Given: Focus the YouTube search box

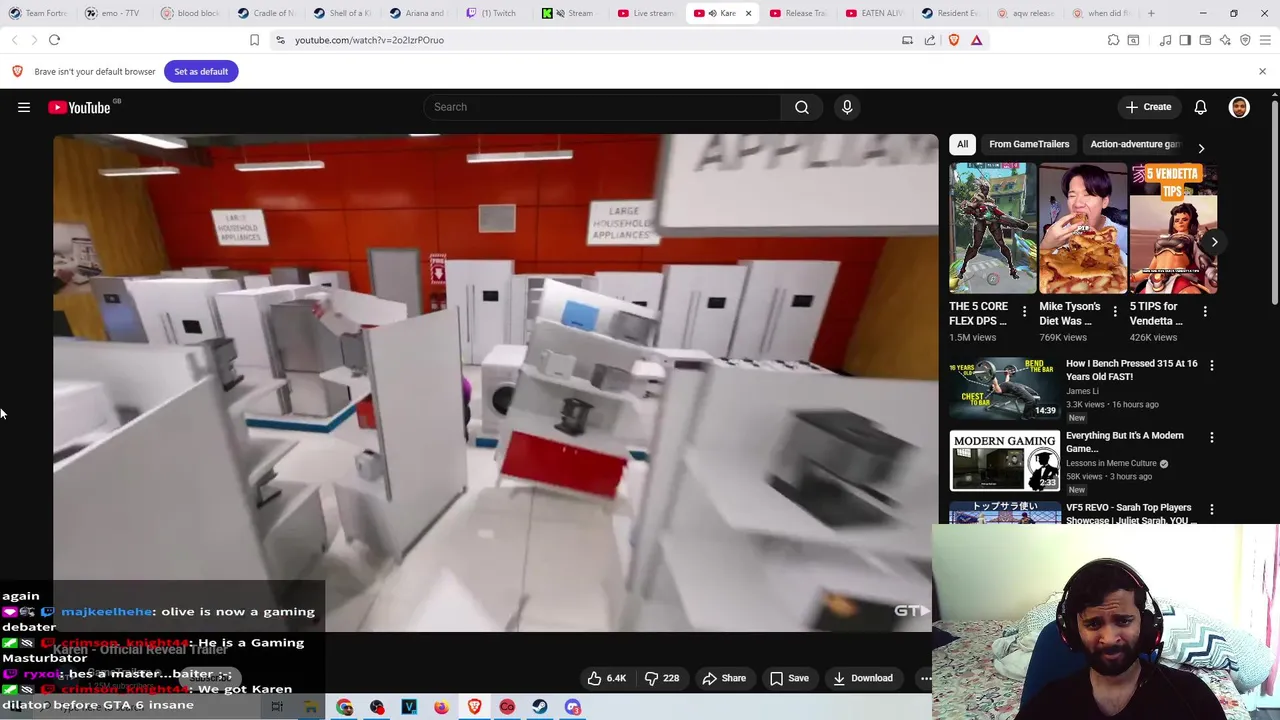Looking at the screenshot, I should click(603, 107).
